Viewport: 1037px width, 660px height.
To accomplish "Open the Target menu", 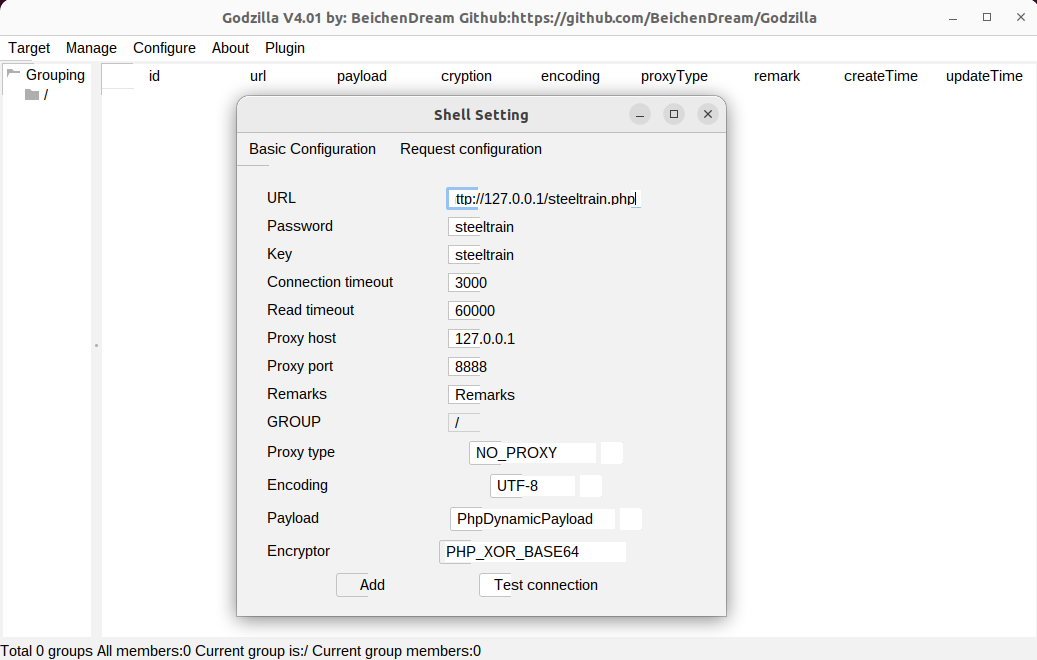I will coord(29,48).
